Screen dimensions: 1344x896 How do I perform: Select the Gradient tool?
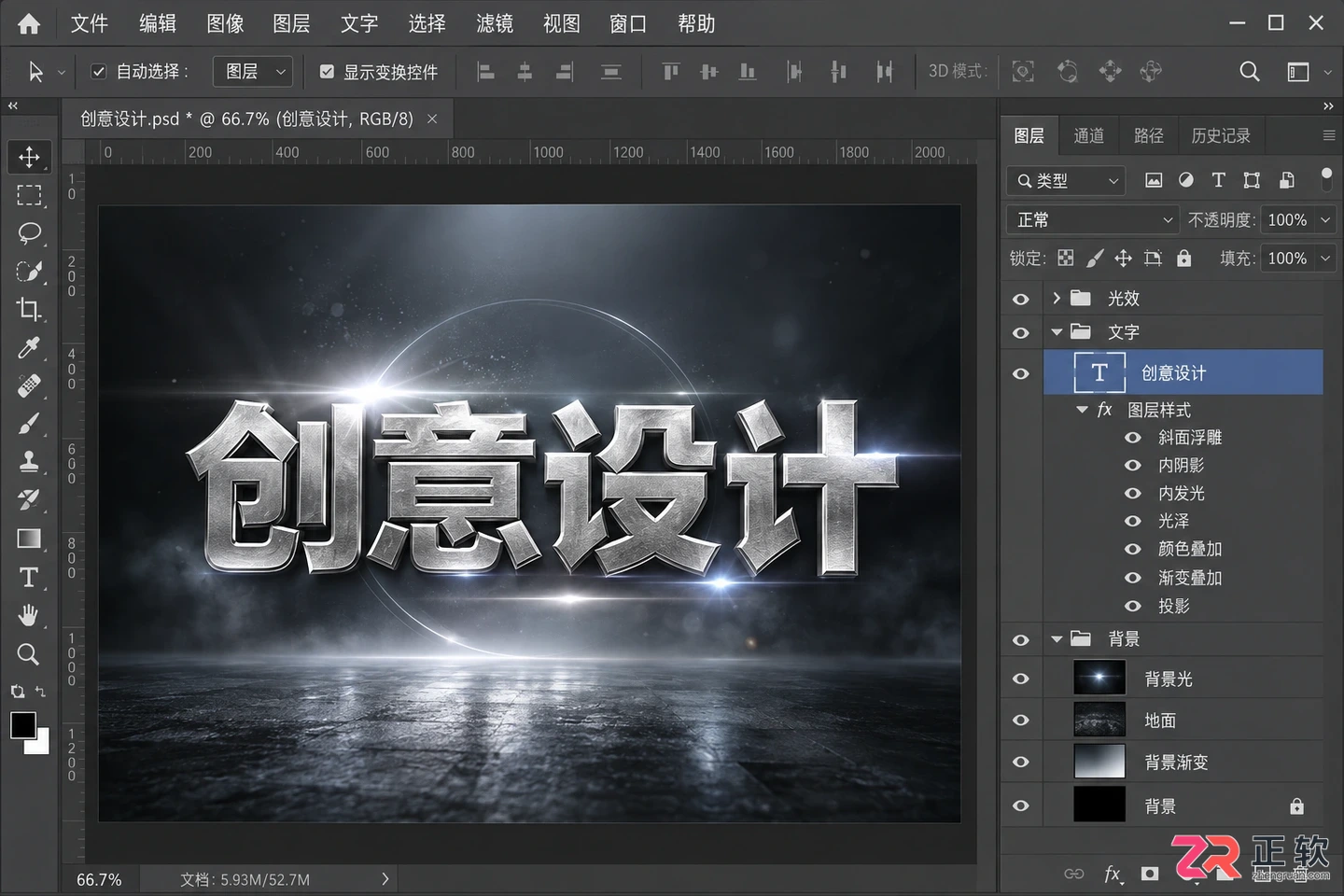[x=29, y=539]
